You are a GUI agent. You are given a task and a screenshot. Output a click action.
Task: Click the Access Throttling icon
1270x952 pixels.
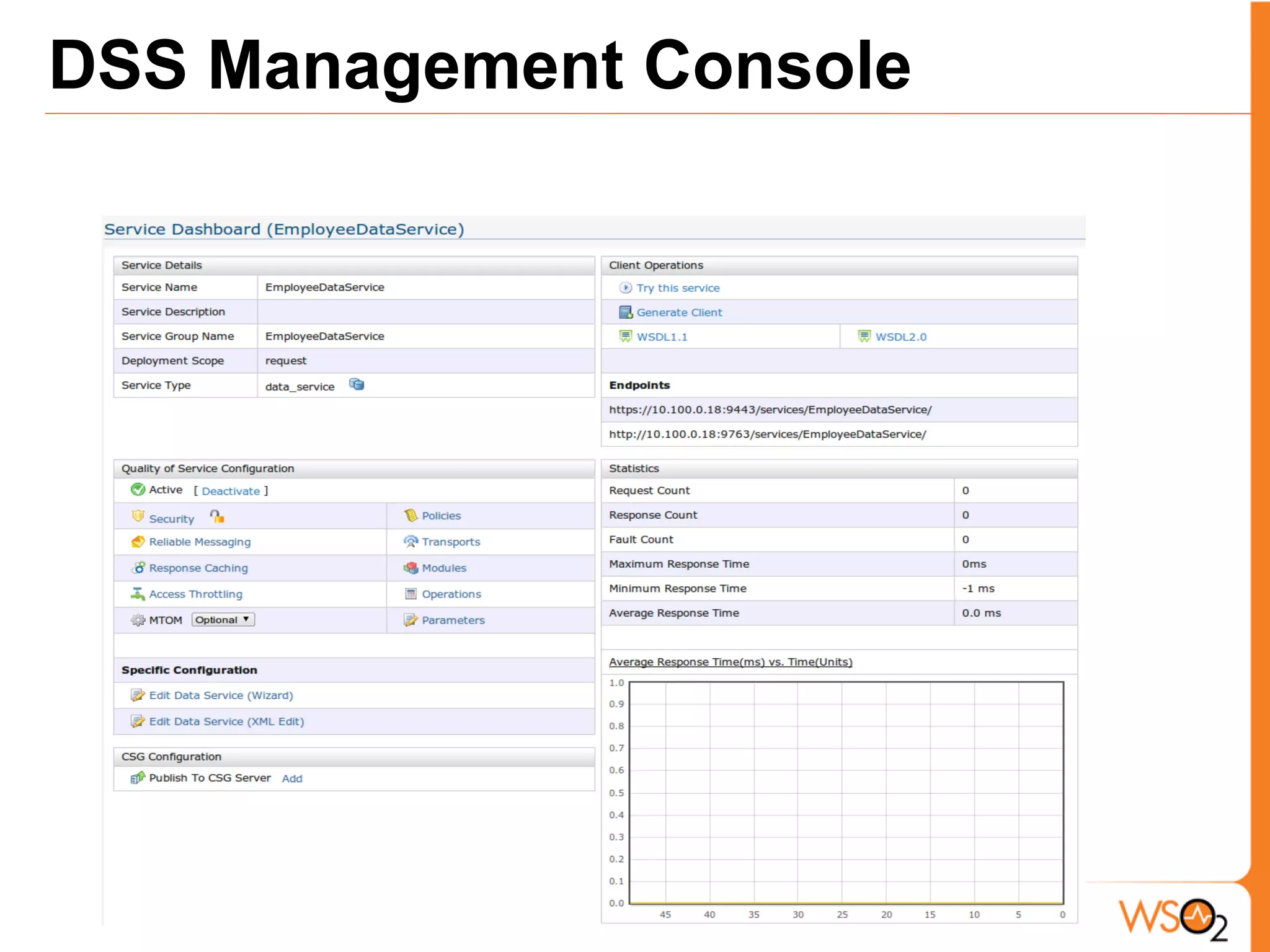[138, 594]
